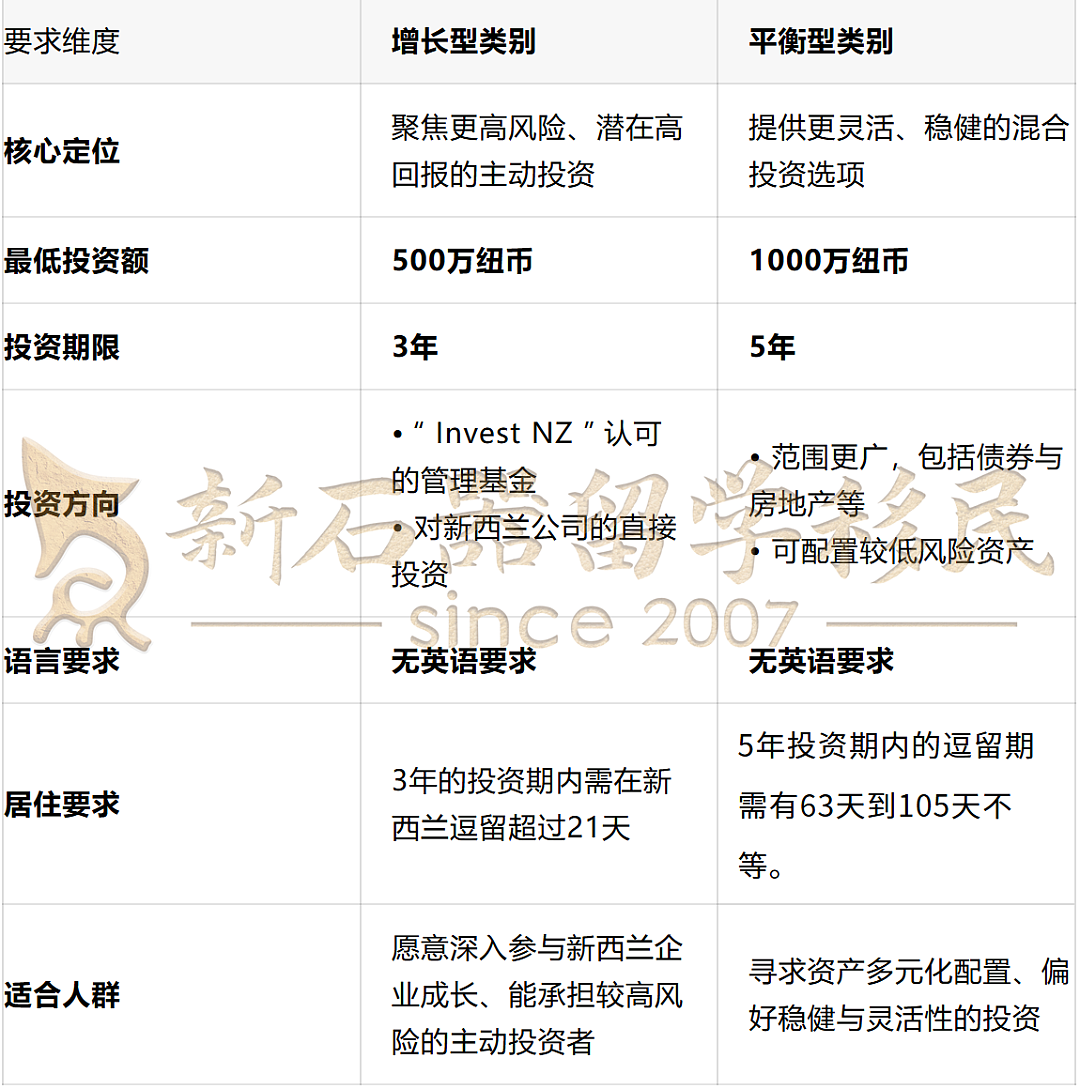The width and height of the screenshot is (1080, 1089).
Task: Click the row label '投资方向'
Action: [62, 504]
